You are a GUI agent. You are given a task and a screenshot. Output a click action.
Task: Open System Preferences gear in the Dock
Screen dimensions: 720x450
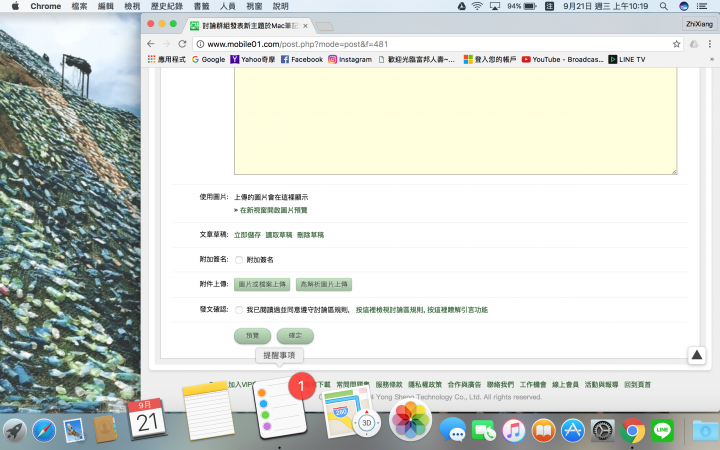(x=602, y=431)
